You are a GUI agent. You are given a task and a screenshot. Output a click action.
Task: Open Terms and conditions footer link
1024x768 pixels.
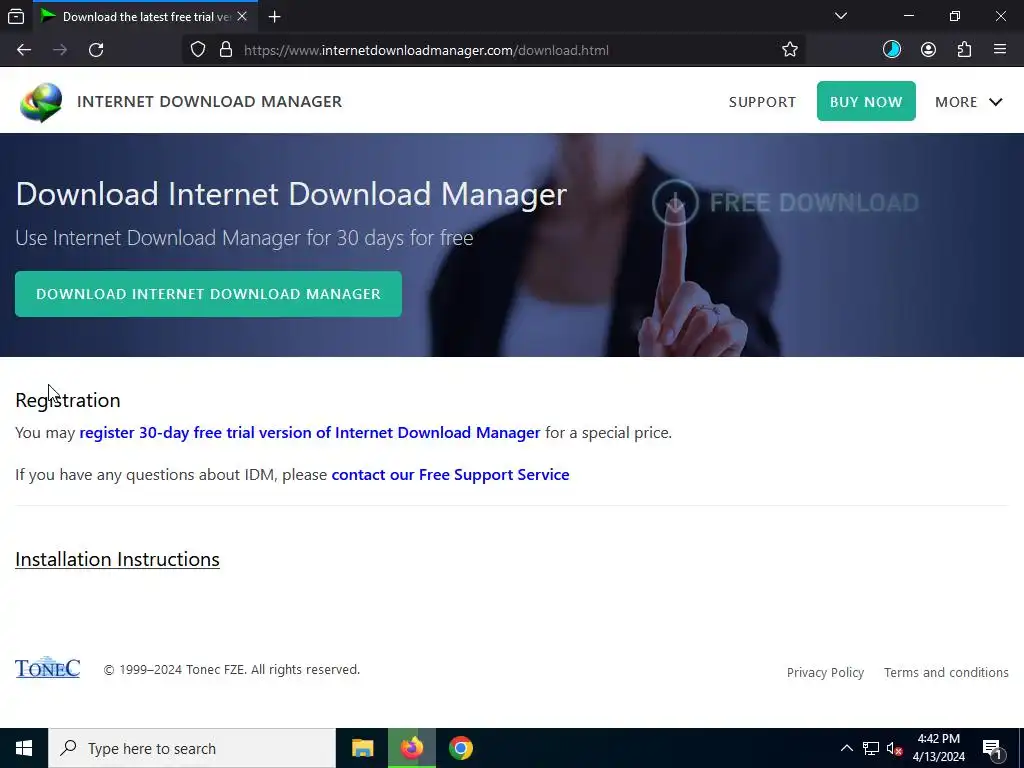[x=946, y=673]
